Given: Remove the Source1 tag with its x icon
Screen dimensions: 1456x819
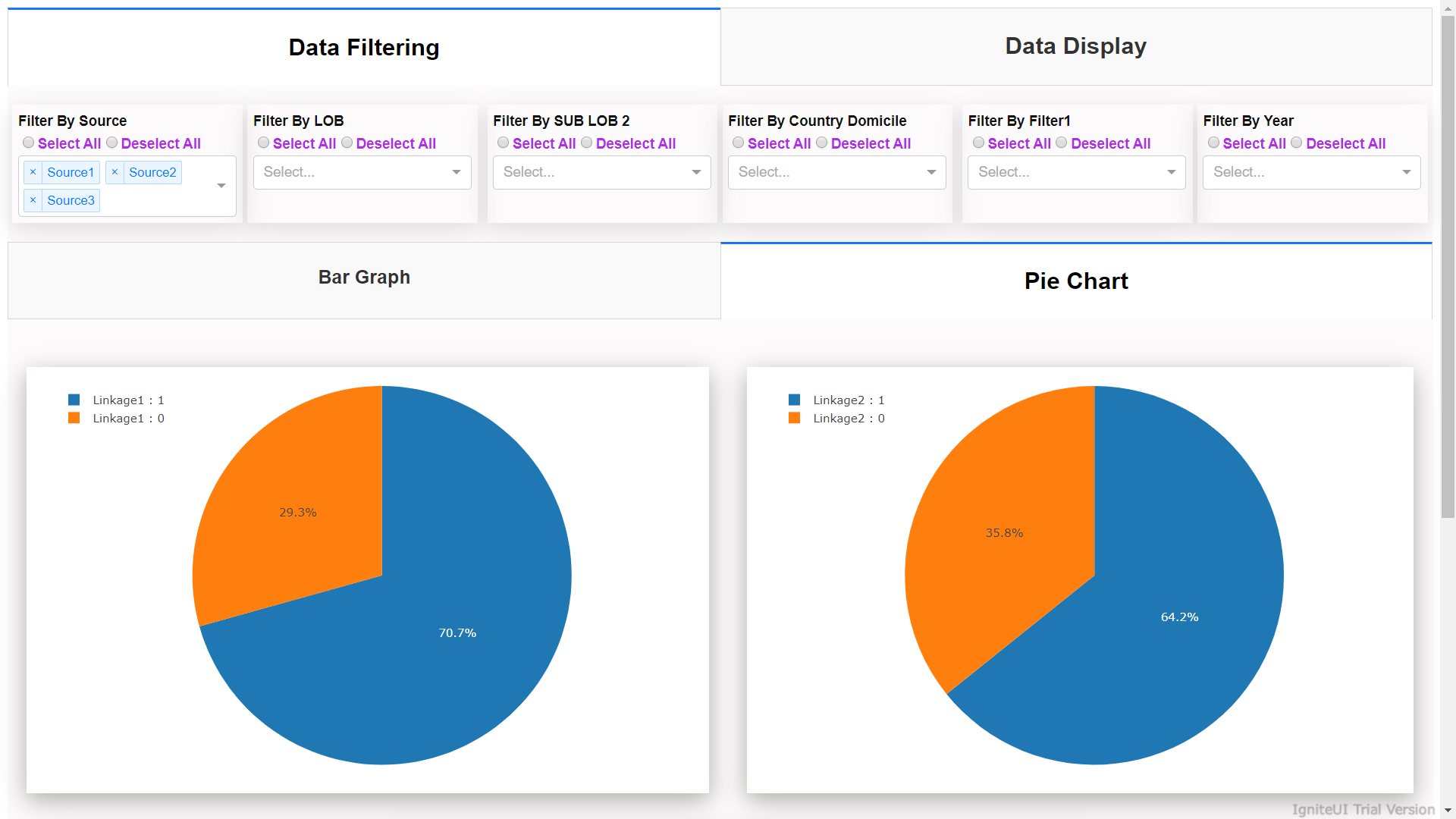Looking at the screenshot, I should pyautogui.click(x=33, y=172).
